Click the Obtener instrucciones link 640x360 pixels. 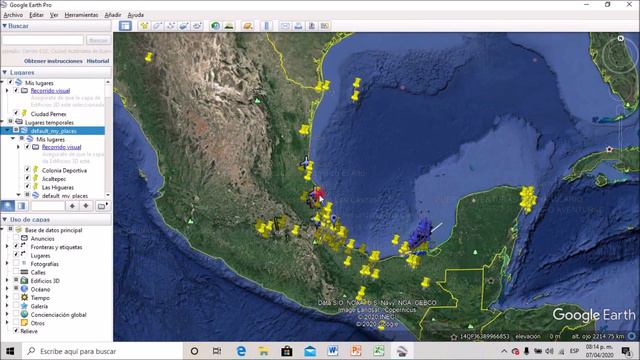tap(53, 61)
